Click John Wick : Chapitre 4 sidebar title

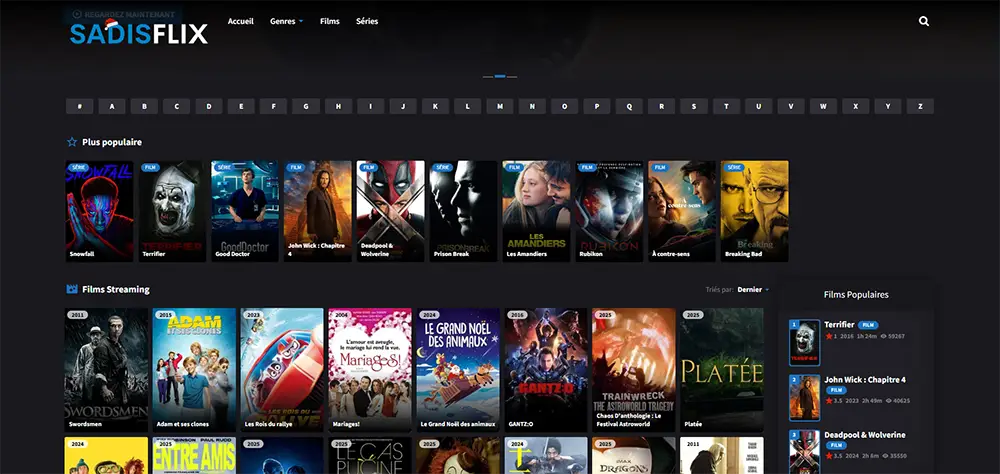point(865,380)
